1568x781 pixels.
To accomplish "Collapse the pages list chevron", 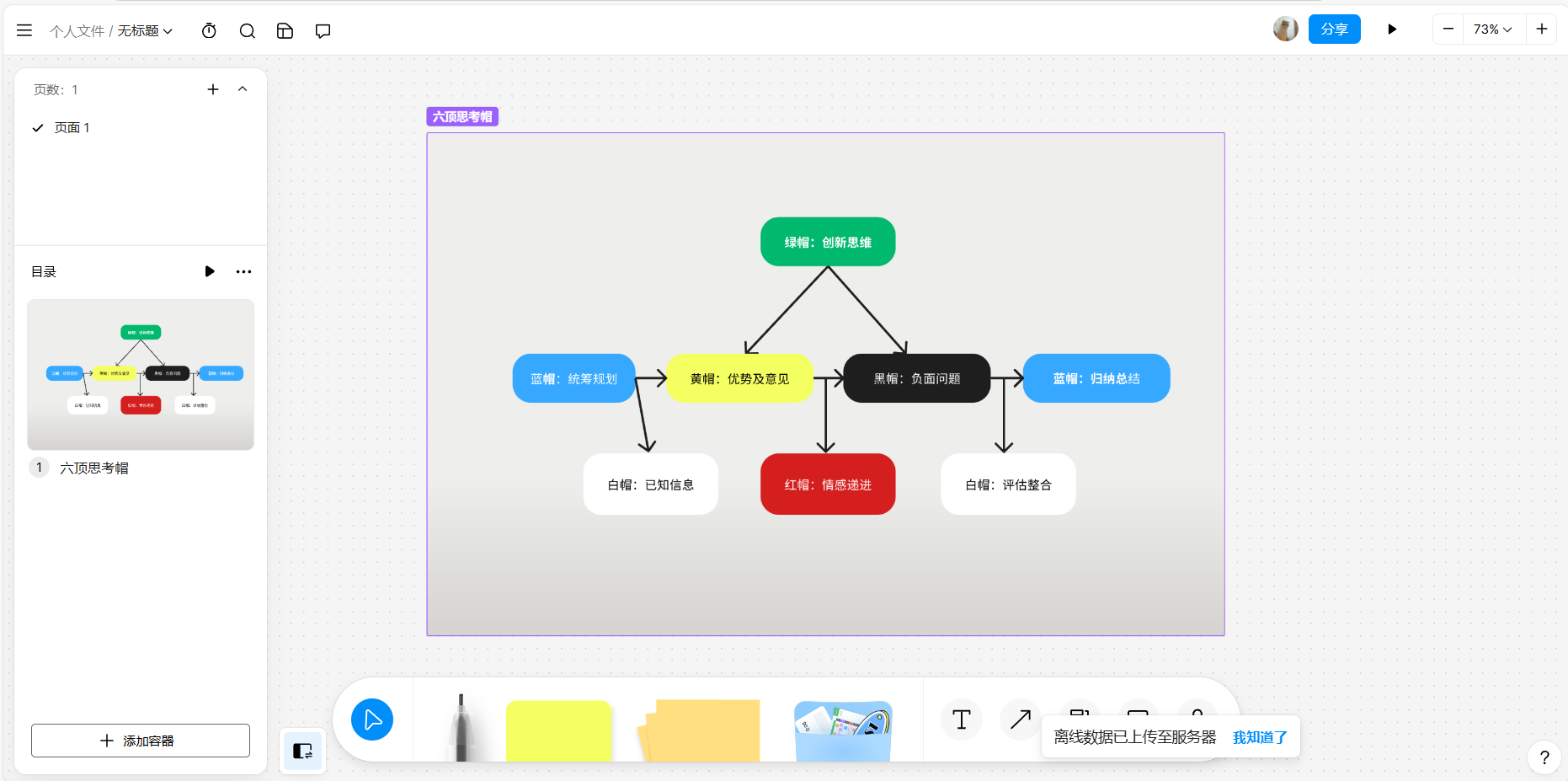I will [243, 89].
